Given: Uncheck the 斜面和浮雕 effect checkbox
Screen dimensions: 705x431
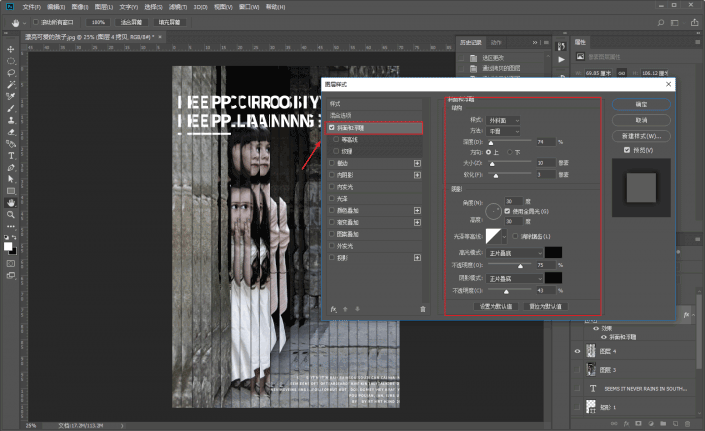Looking at the screenshot, I should [x=332, y=128].
